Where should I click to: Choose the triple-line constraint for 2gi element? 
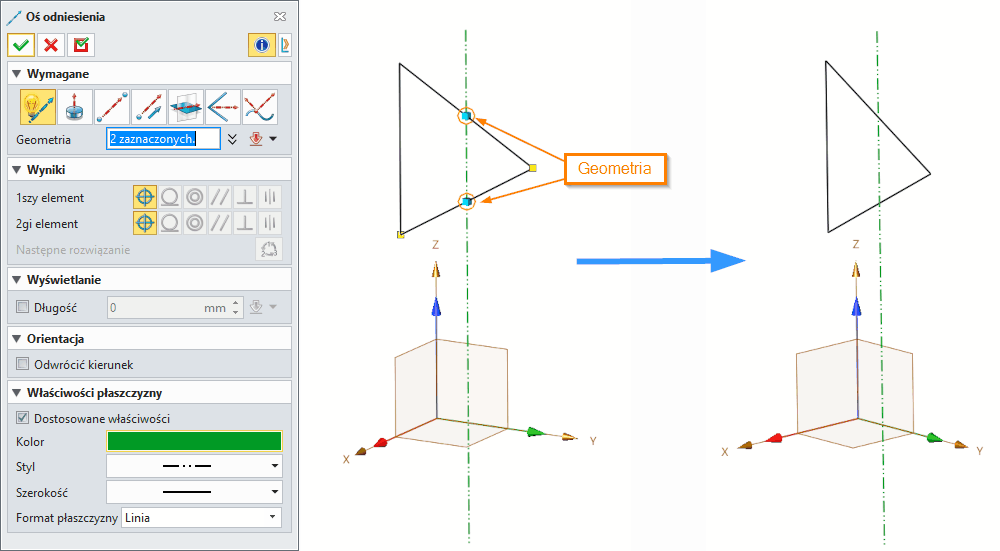(269, 223)
